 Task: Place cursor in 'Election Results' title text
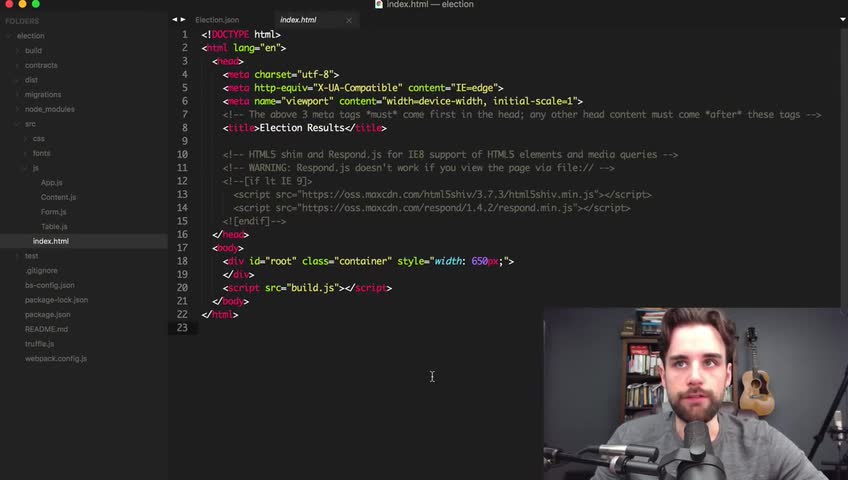[x=302, y=128]
